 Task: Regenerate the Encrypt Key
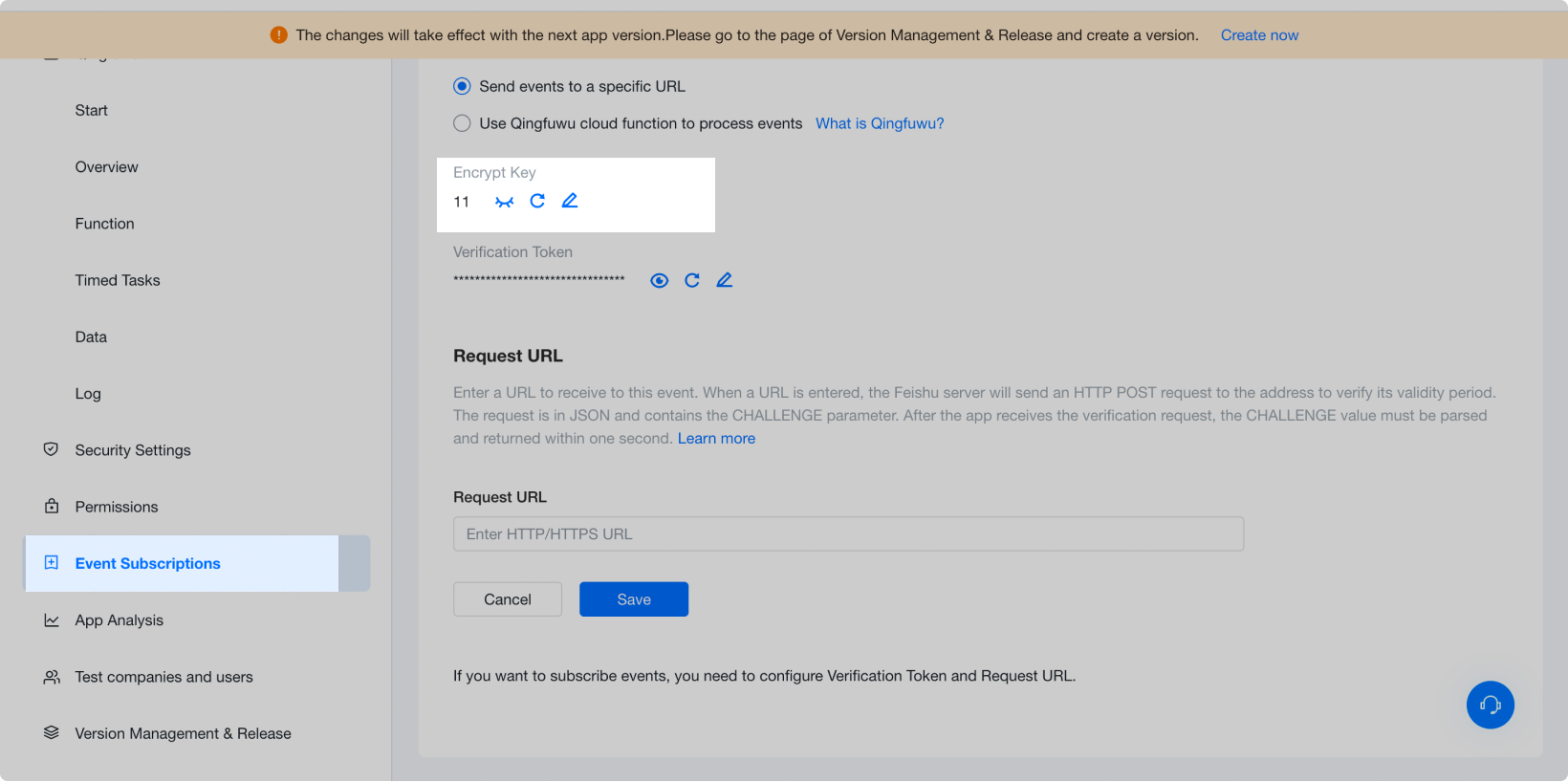[537, 201]
